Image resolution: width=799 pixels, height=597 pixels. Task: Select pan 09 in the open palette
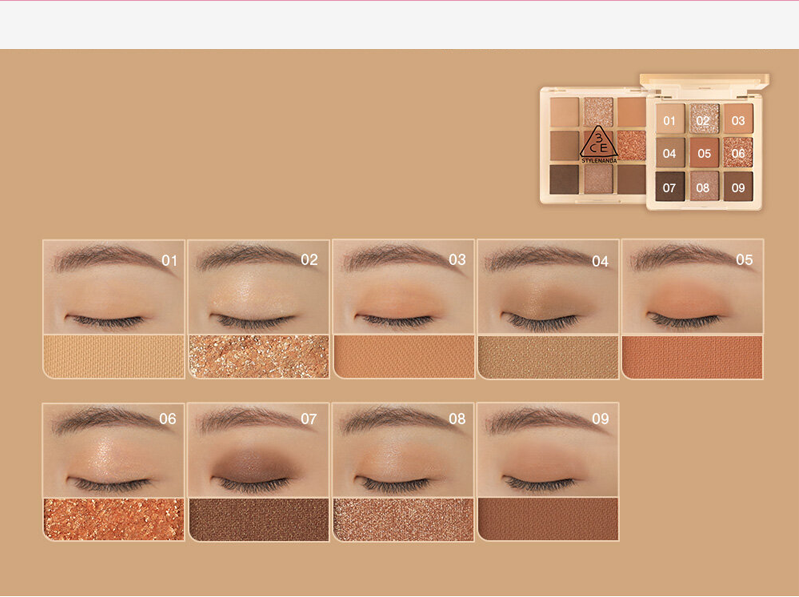tap(738, 186)
